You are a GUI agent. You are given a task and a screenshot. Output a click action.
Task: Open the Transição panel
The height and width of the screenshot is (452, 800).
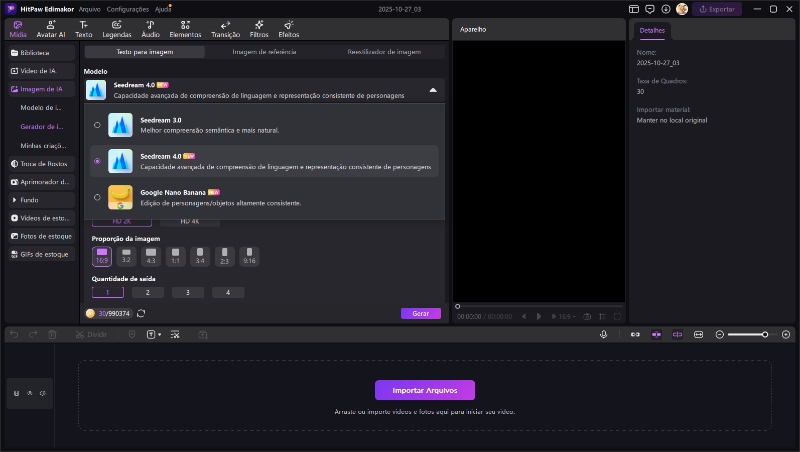(225, 28)
